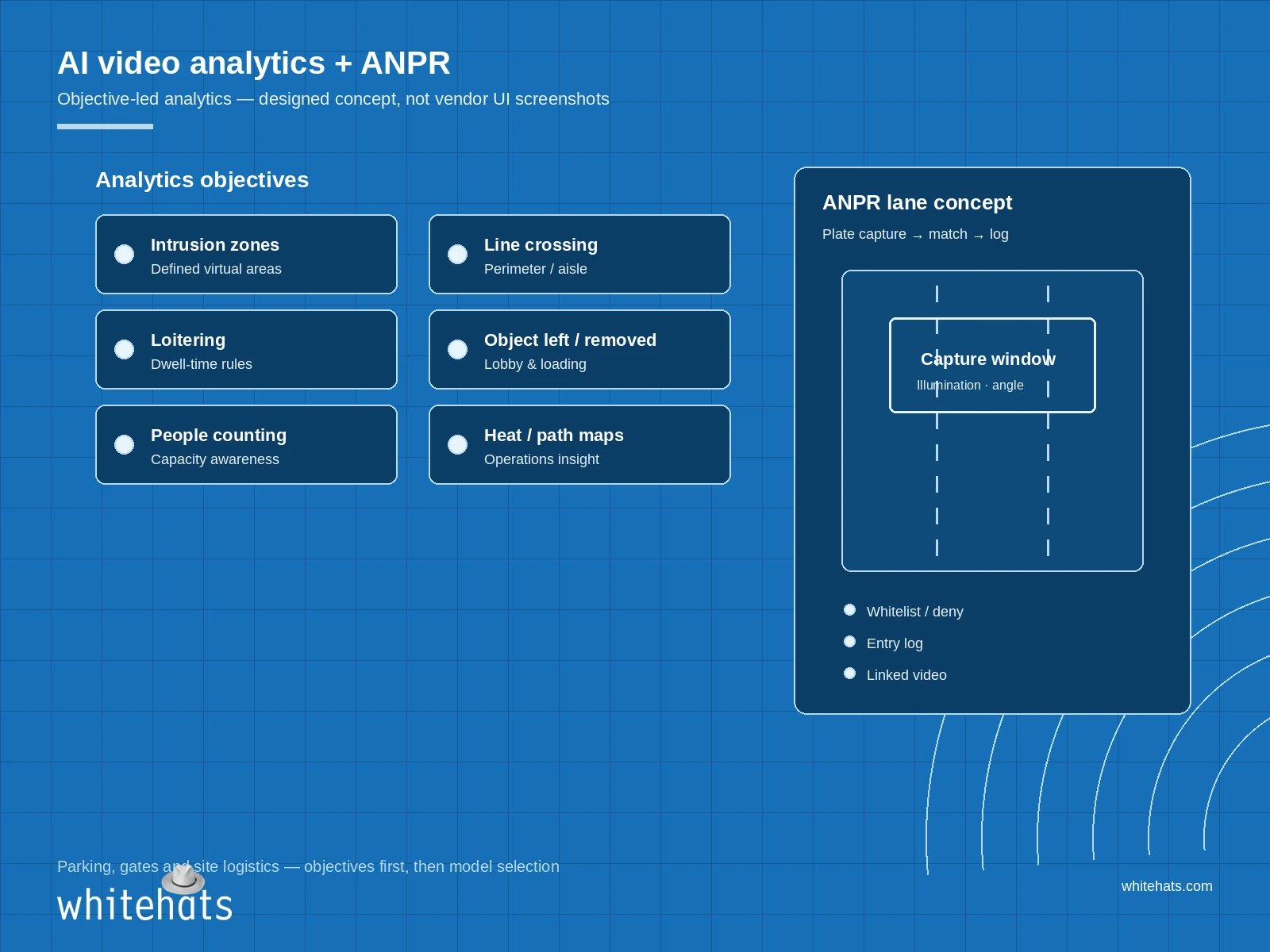
Task: Click the 'Analytics objectives' heading
Action: click(x=202, y=180)
